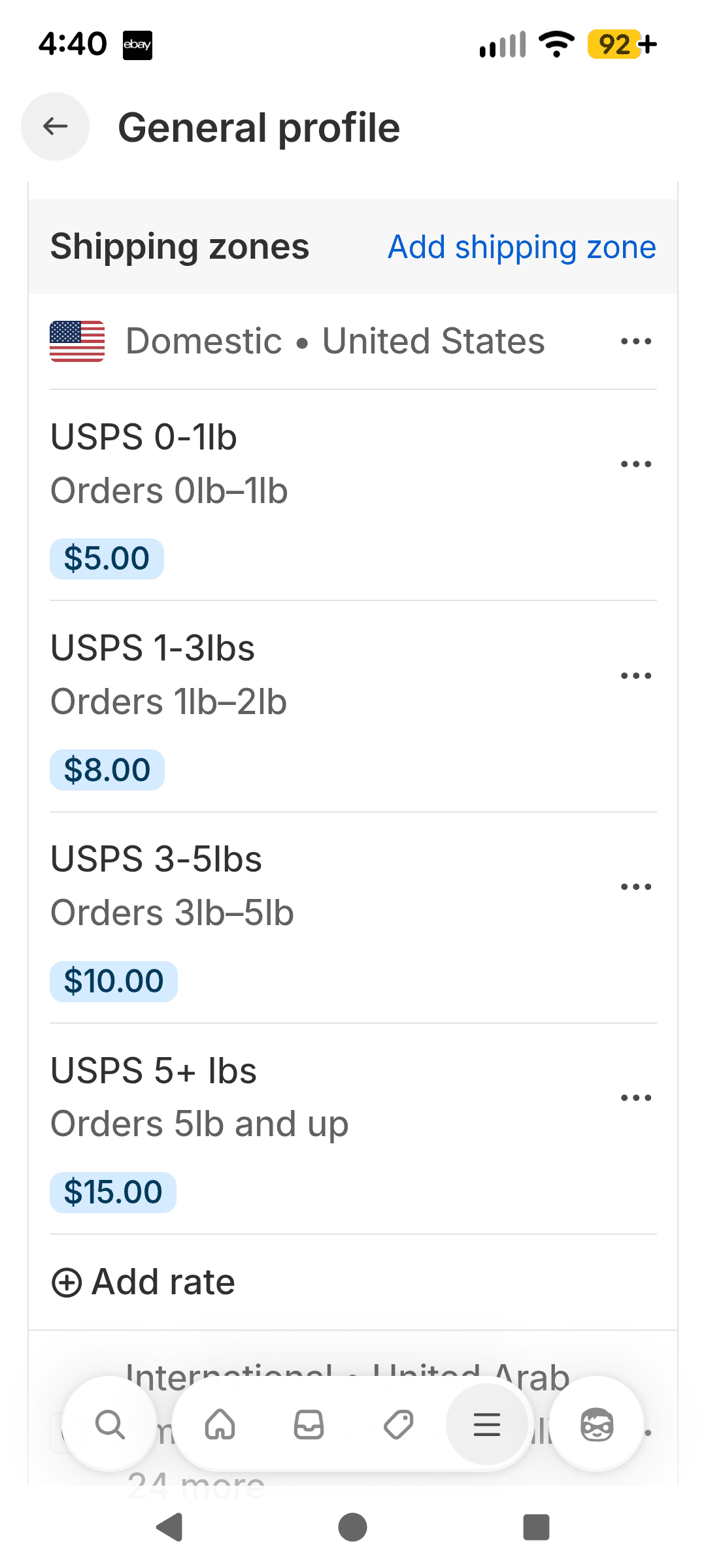Open the Orders inbox icon
Viewport: 706px width, 1568px height.
click(309, 1424)
